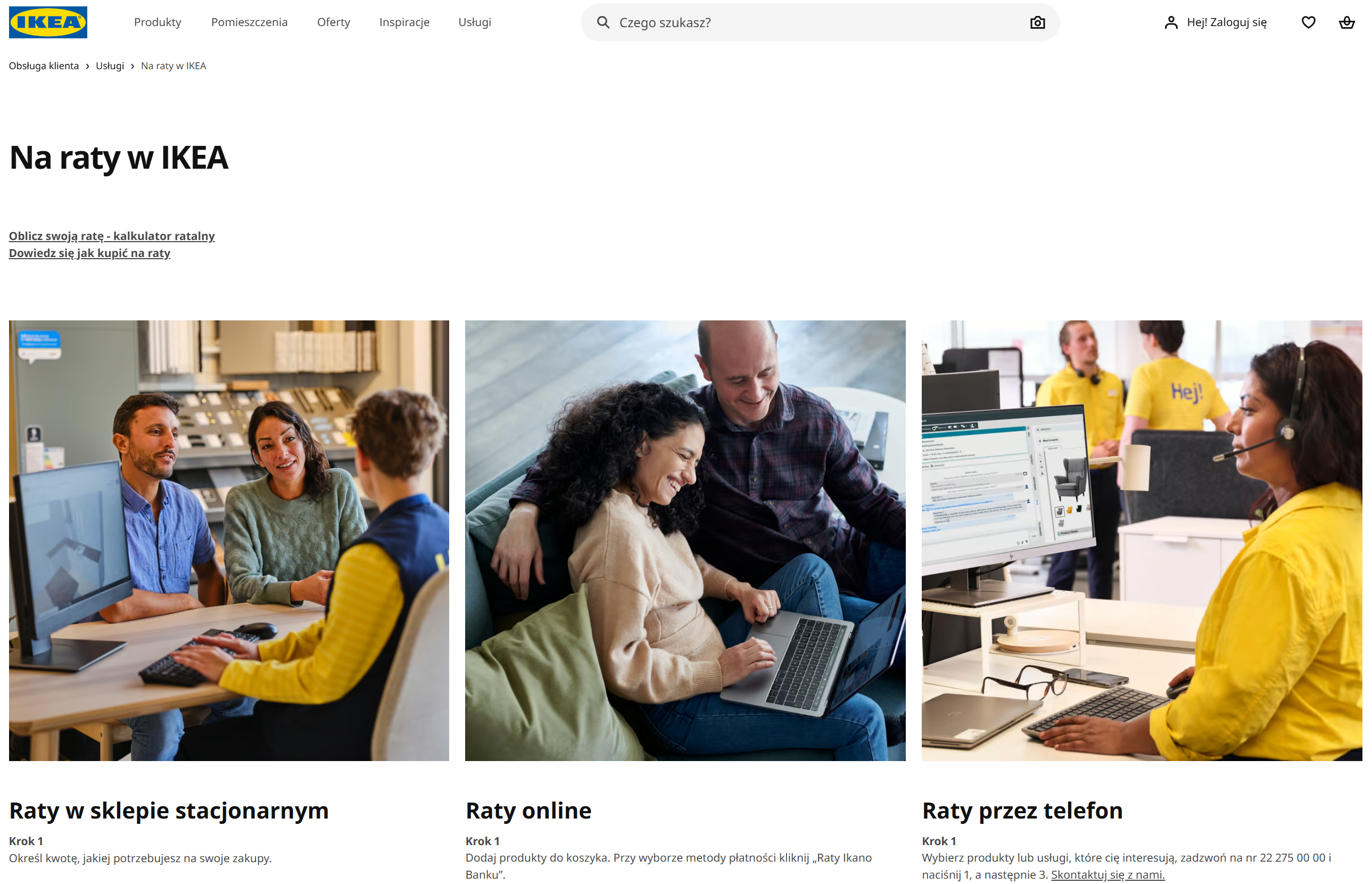Open 'Oblicz swoją ratę - kalkulator ratalny' link
The width and height of the screenshot is (1372, 884).
112,236
